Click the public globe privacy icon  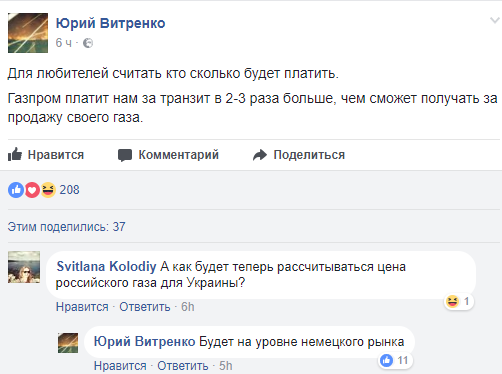[88, 43]
